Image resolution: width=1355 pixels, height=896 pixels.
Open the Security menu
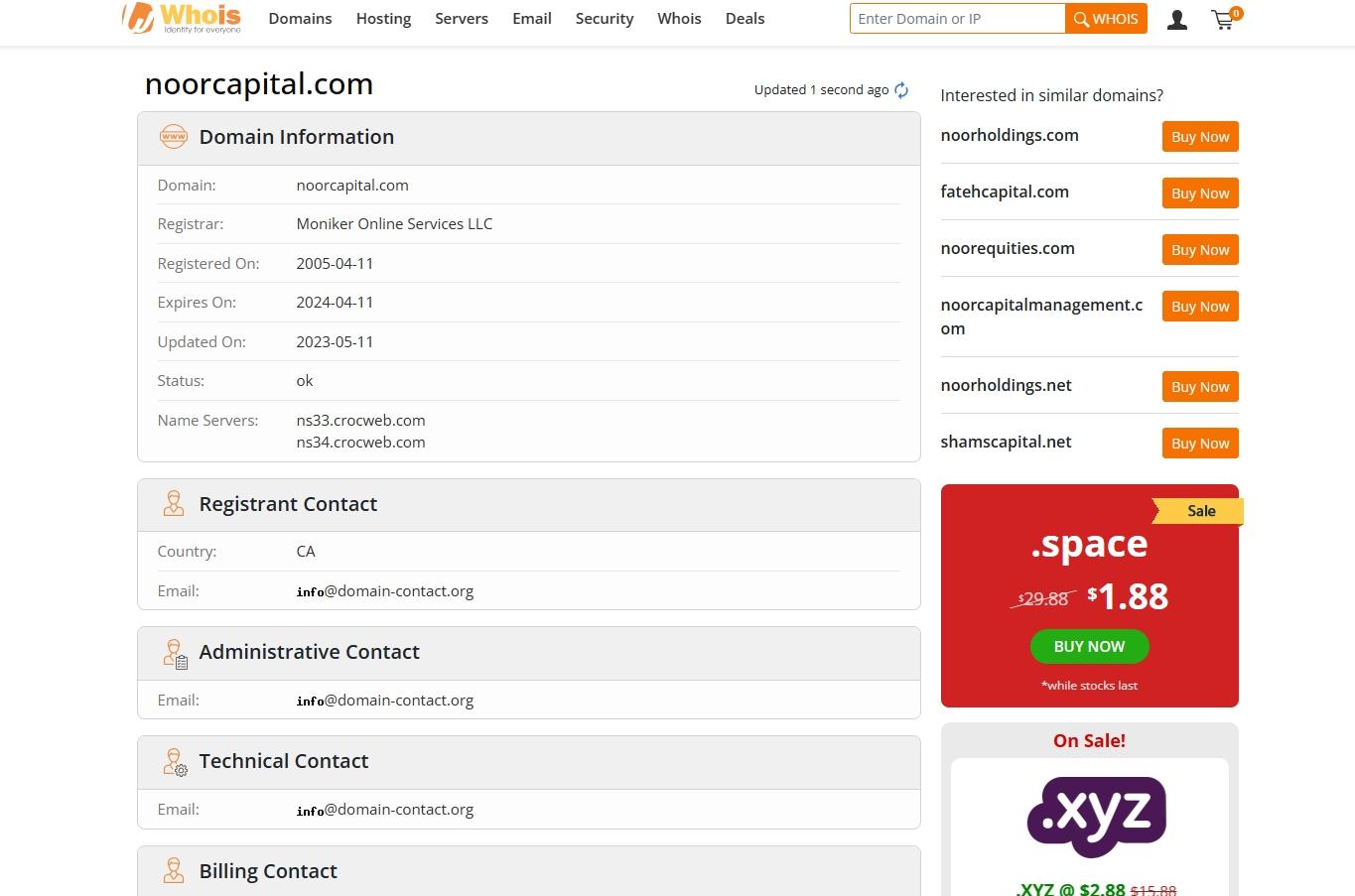605,19
